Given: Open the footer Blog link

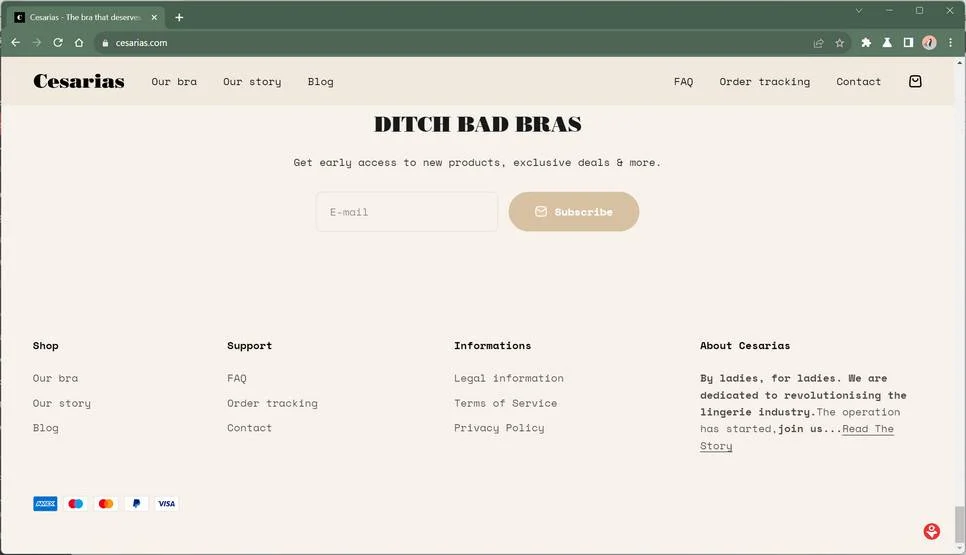Looking at the screenshot, I should [x=46, y=428].
